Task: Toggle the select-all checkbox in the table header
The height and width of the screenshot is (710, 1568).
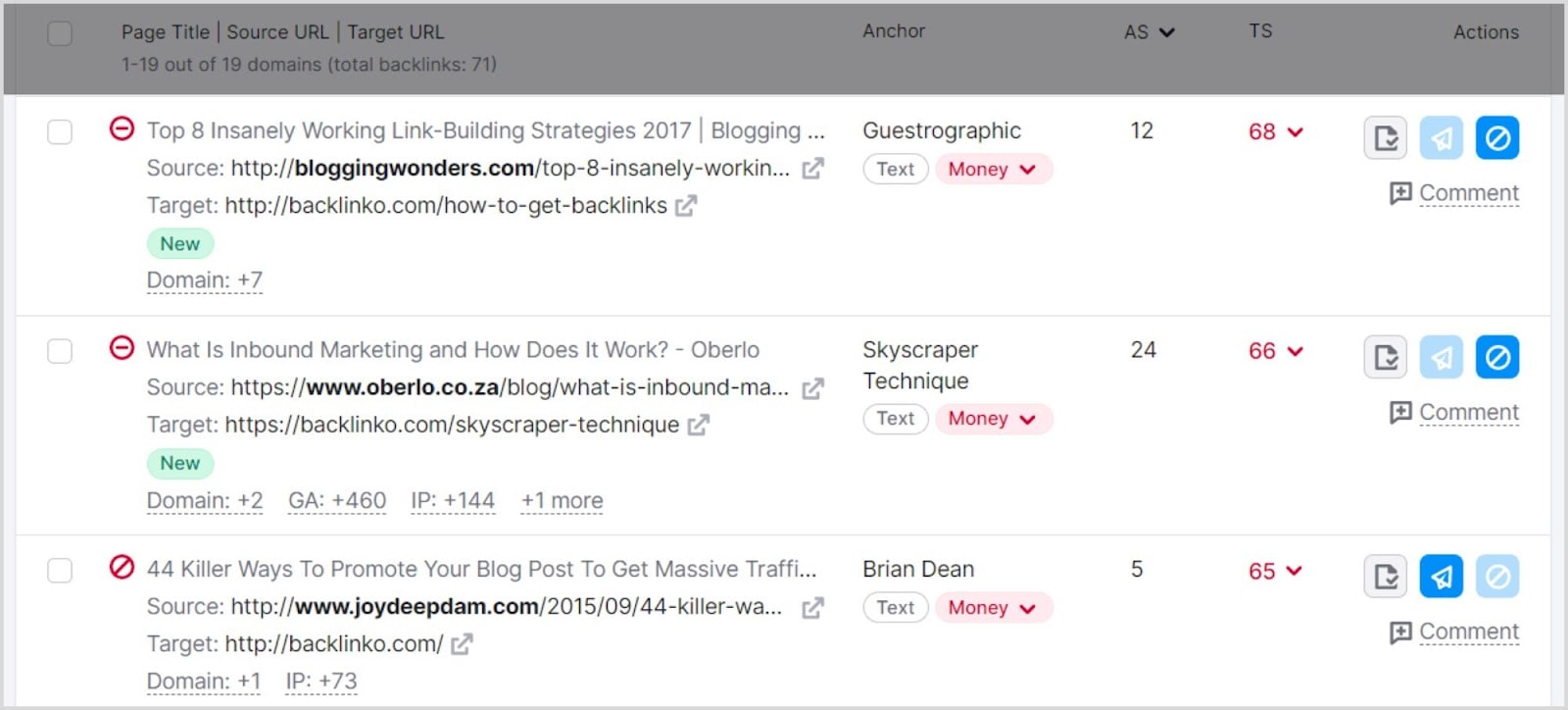Action: 60,33
